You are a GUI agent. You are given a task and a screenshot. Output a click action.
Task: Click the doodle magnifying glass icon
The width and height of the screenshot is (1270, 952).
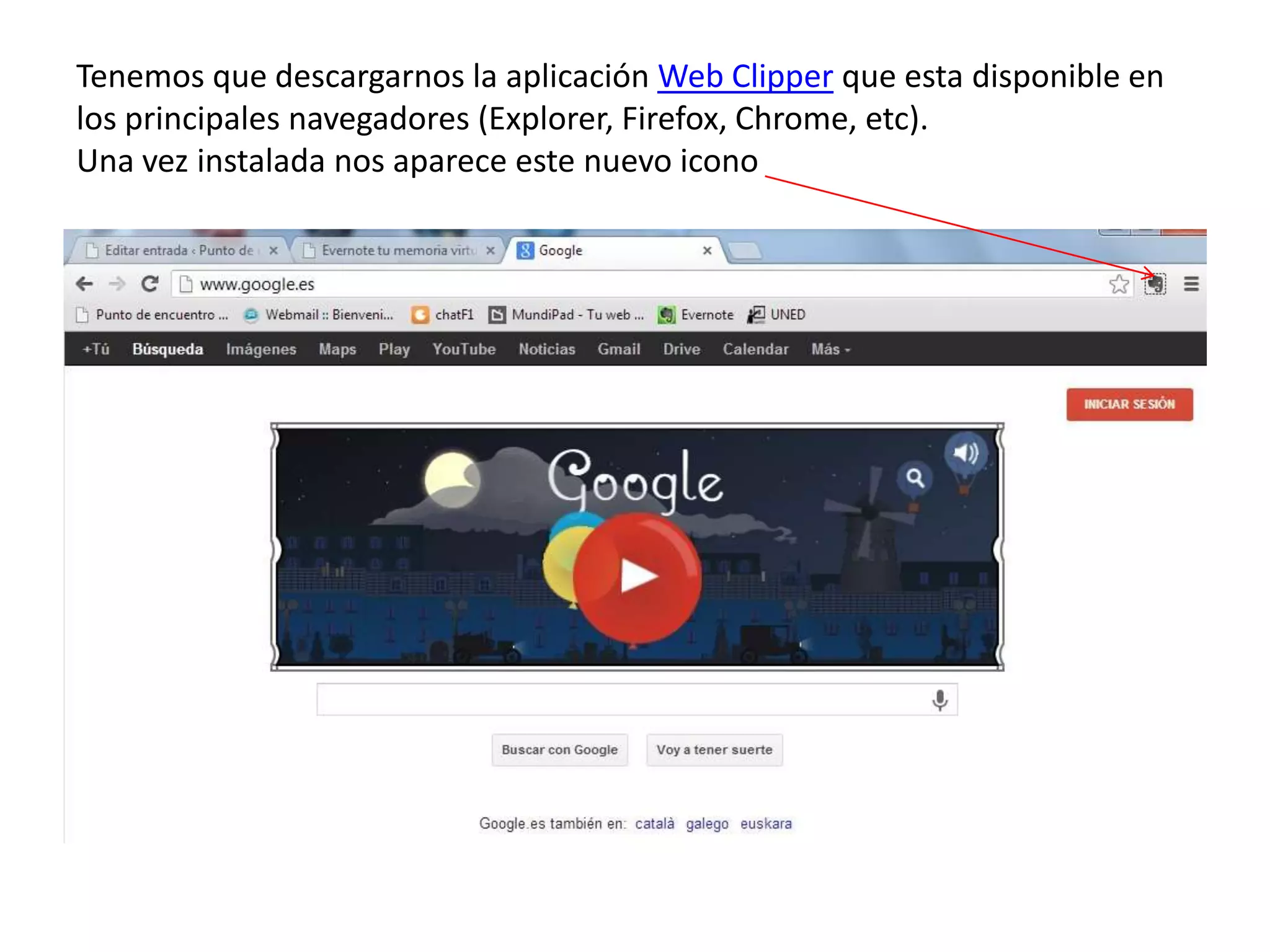[x=915, y=478]
